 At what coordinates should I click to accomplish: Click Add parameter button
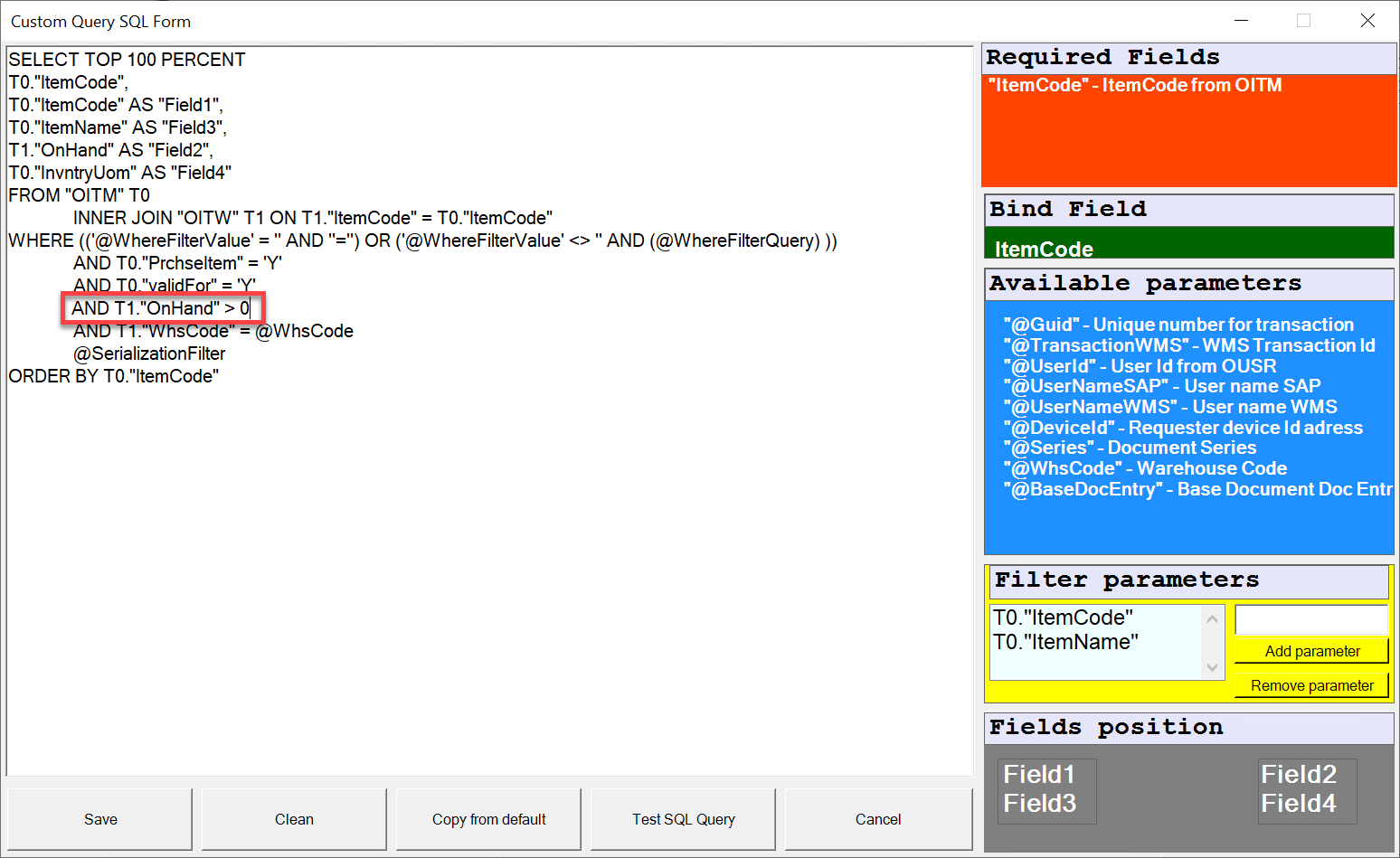(x=1311, y=651)
